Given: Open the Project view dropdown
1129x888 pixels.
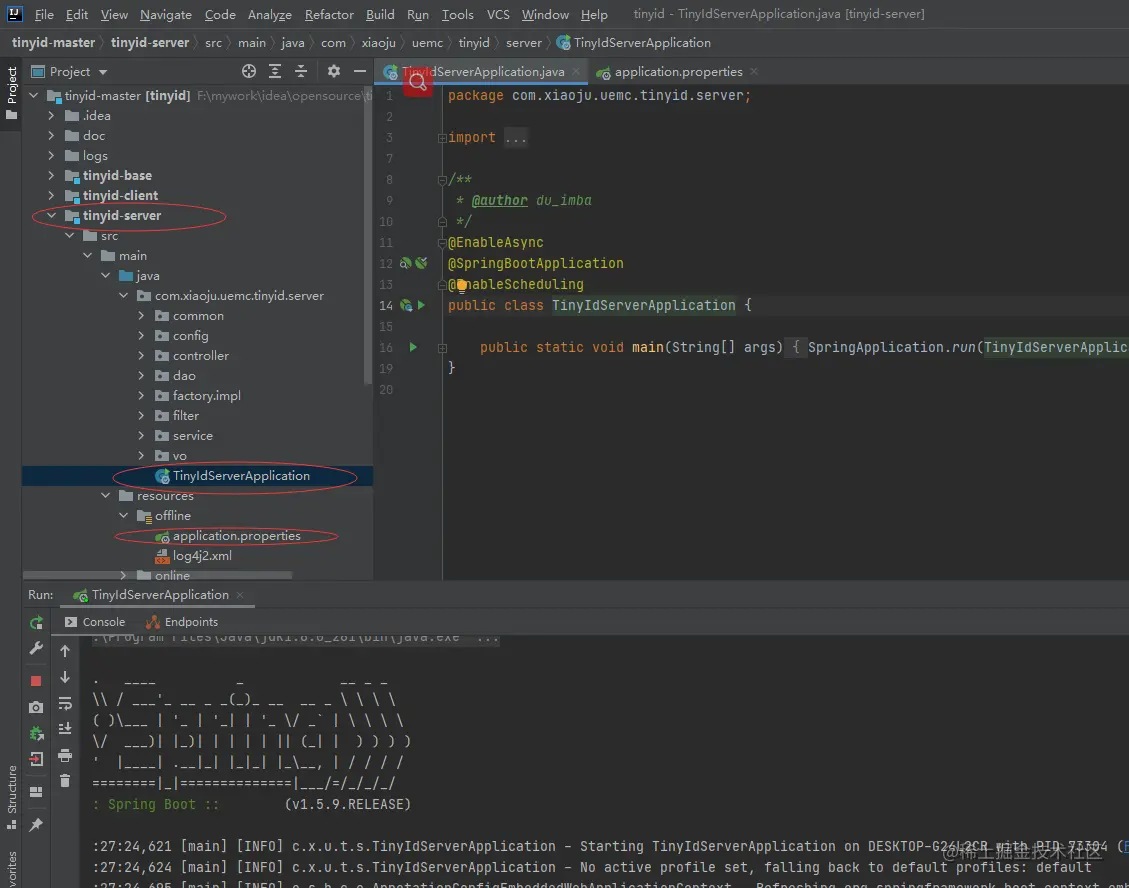Looking at the screenshot, I should pyautogui.click(x=103, y=72).
